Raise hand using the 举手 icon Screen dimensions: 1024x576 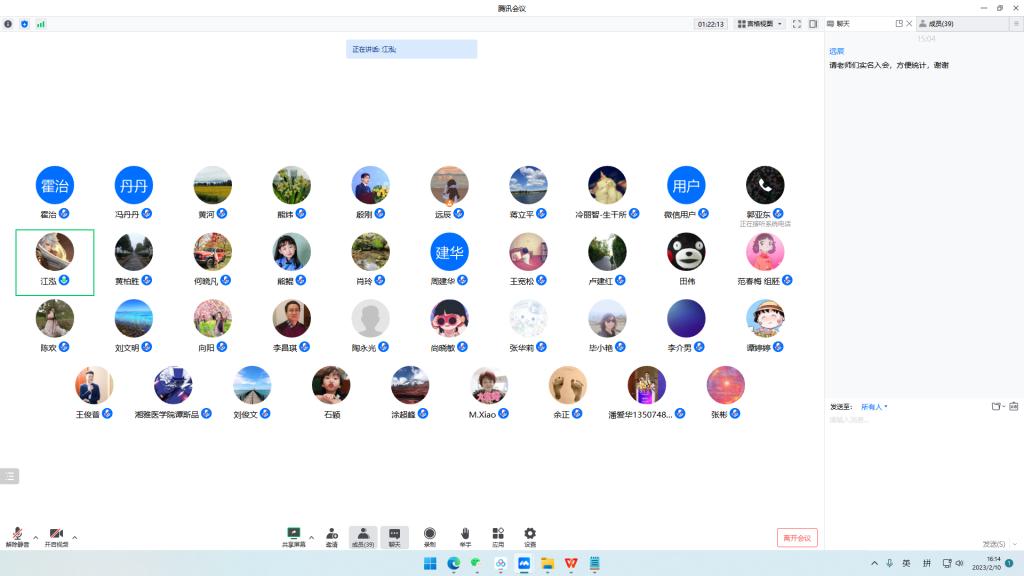click(465, 536)
